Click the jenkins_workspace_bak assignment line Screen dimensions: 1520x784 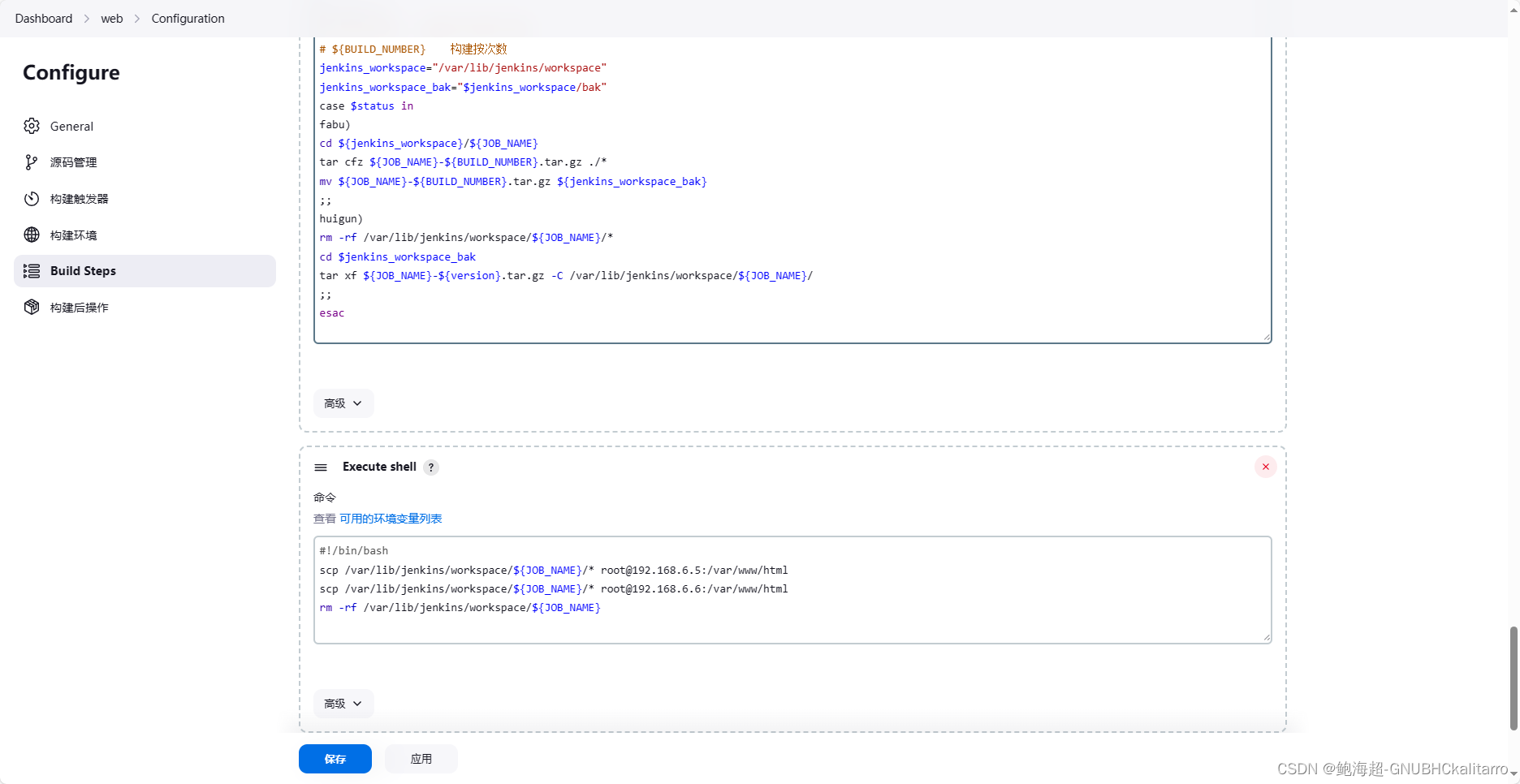463,88
